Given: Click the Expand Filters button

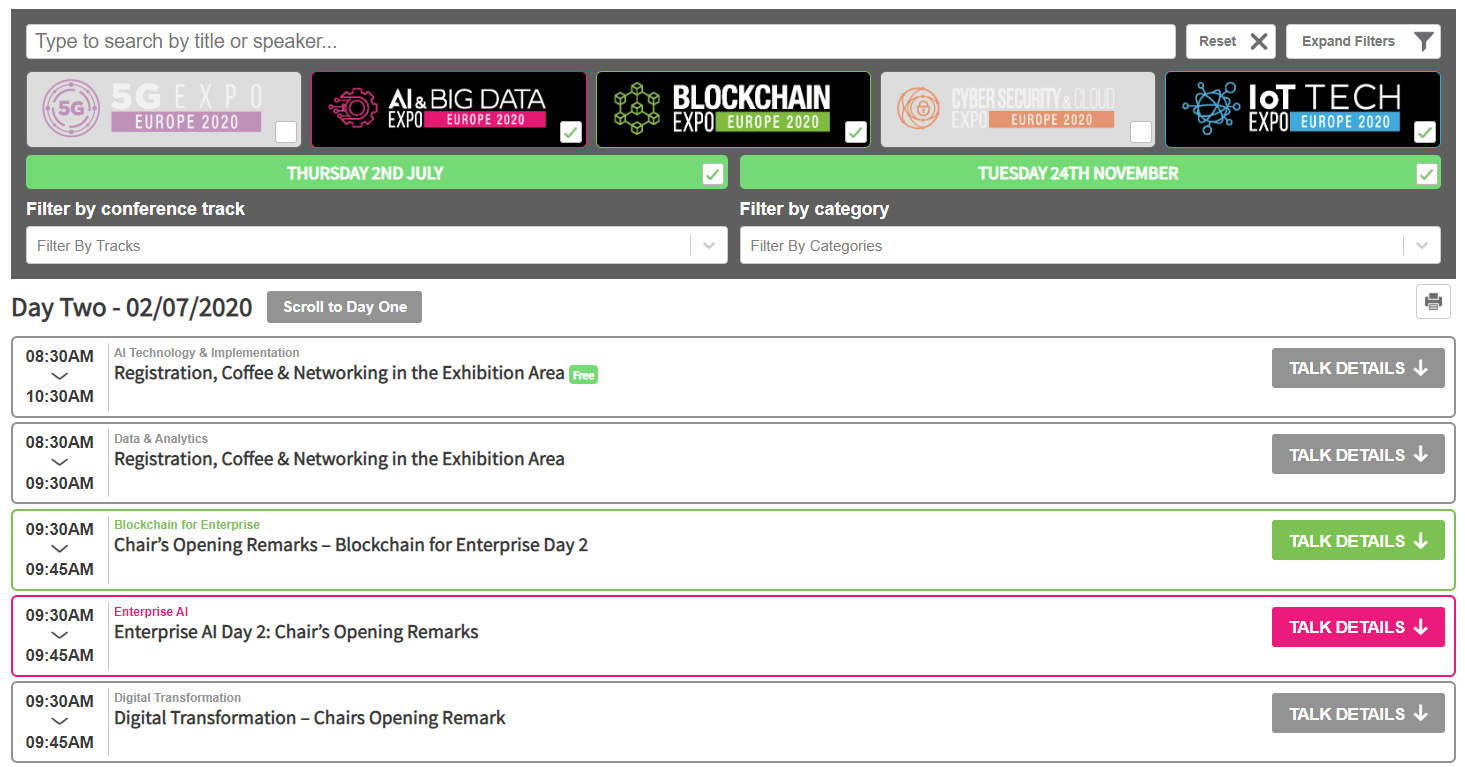Looking at the screenshot, I should 1363,41.
